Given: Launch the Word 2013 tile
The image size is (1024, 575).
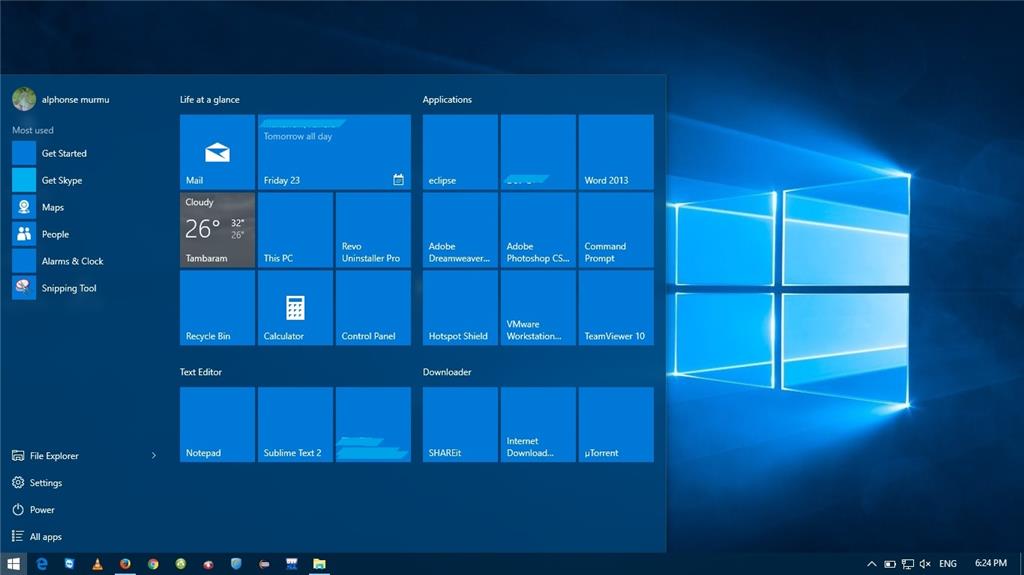Looking at the screenshot, I should 616,152.
